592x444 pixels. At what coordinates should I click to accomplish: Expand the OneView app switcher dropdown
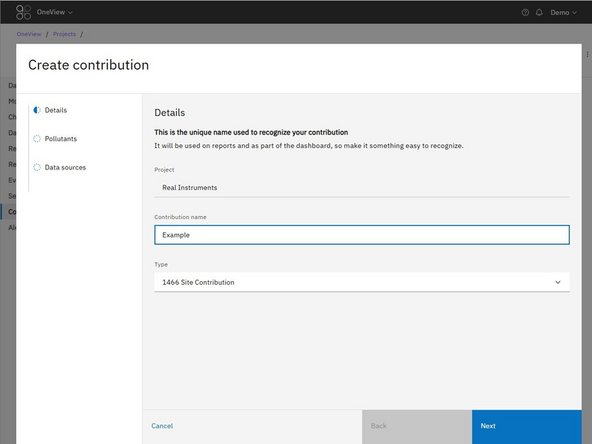coord(54,12)
